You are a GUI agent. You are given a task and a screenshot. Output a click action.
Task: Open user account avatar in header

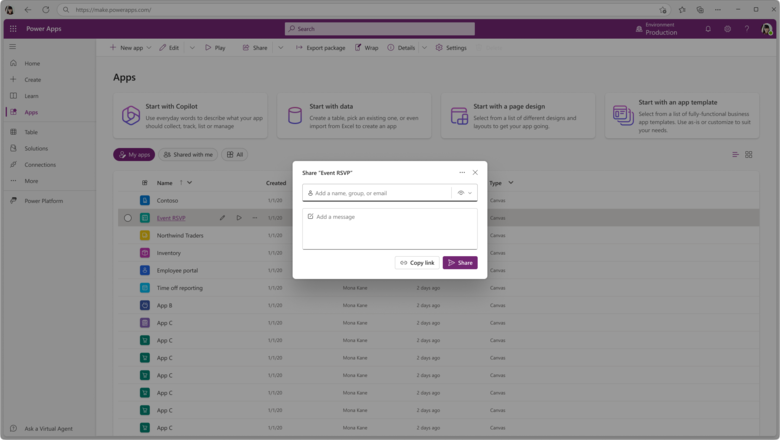pyautogui.click(x=767, y=29)
